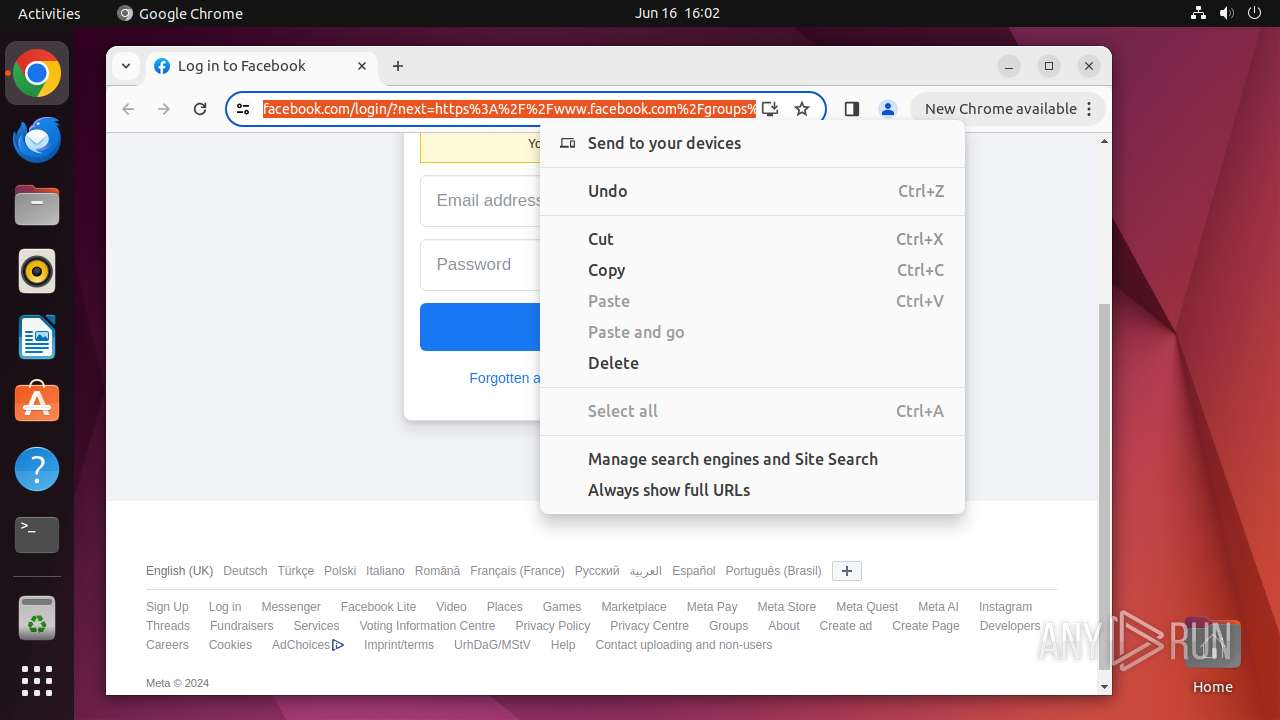Open the volume indicator in top bar

1228,13
